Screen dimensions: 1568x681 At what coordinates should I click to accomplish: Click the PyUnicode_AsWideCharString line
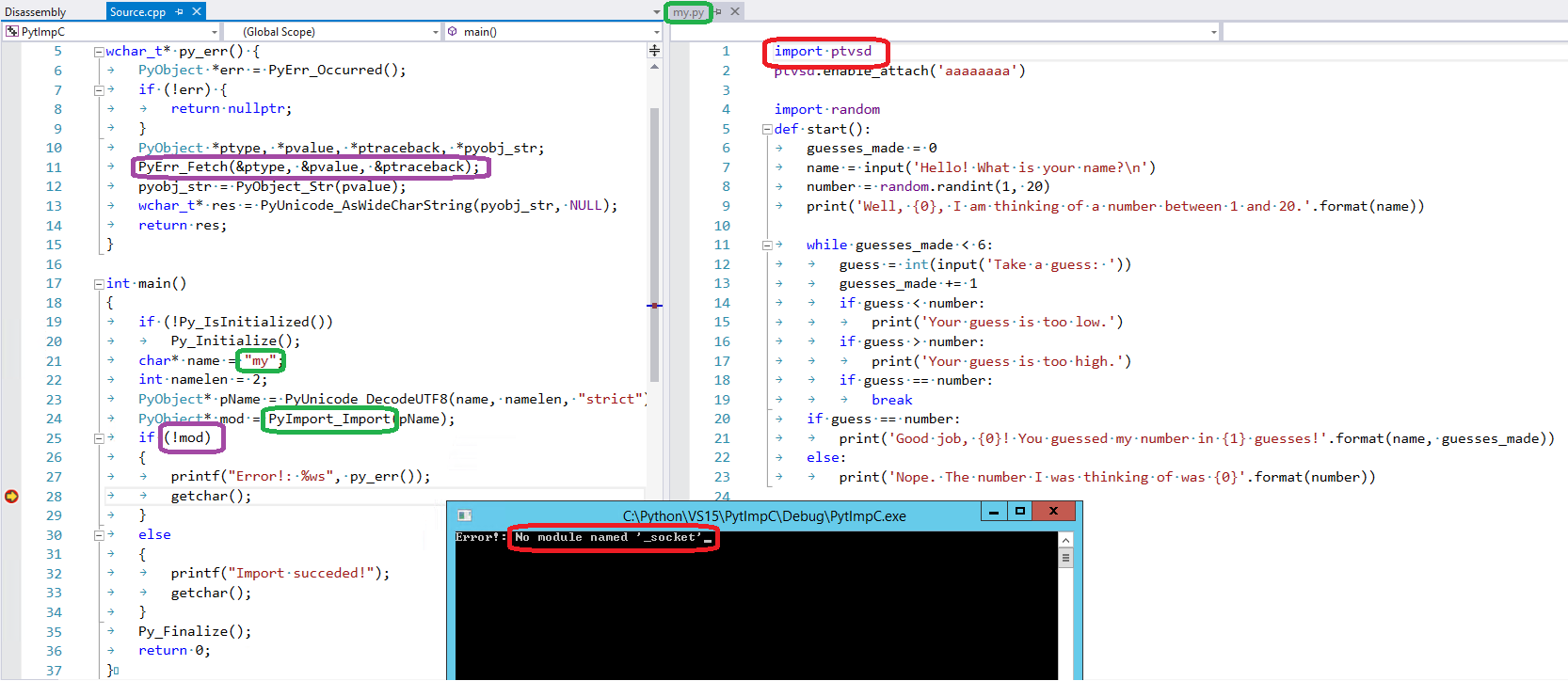coord(377,205)
